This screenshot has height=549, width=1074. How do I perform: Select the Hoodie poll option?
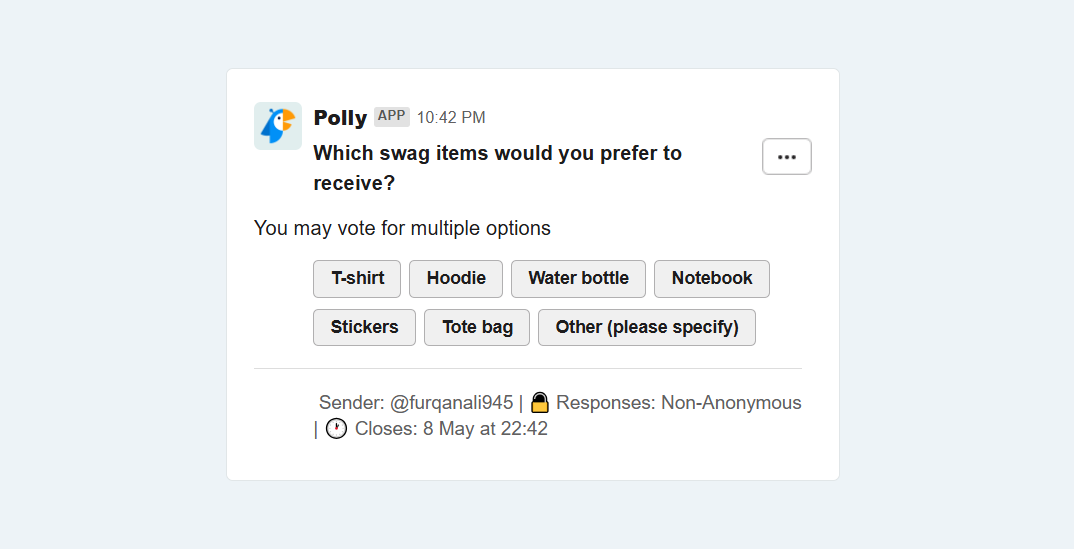pyautogui.click(x=455, y=279)
